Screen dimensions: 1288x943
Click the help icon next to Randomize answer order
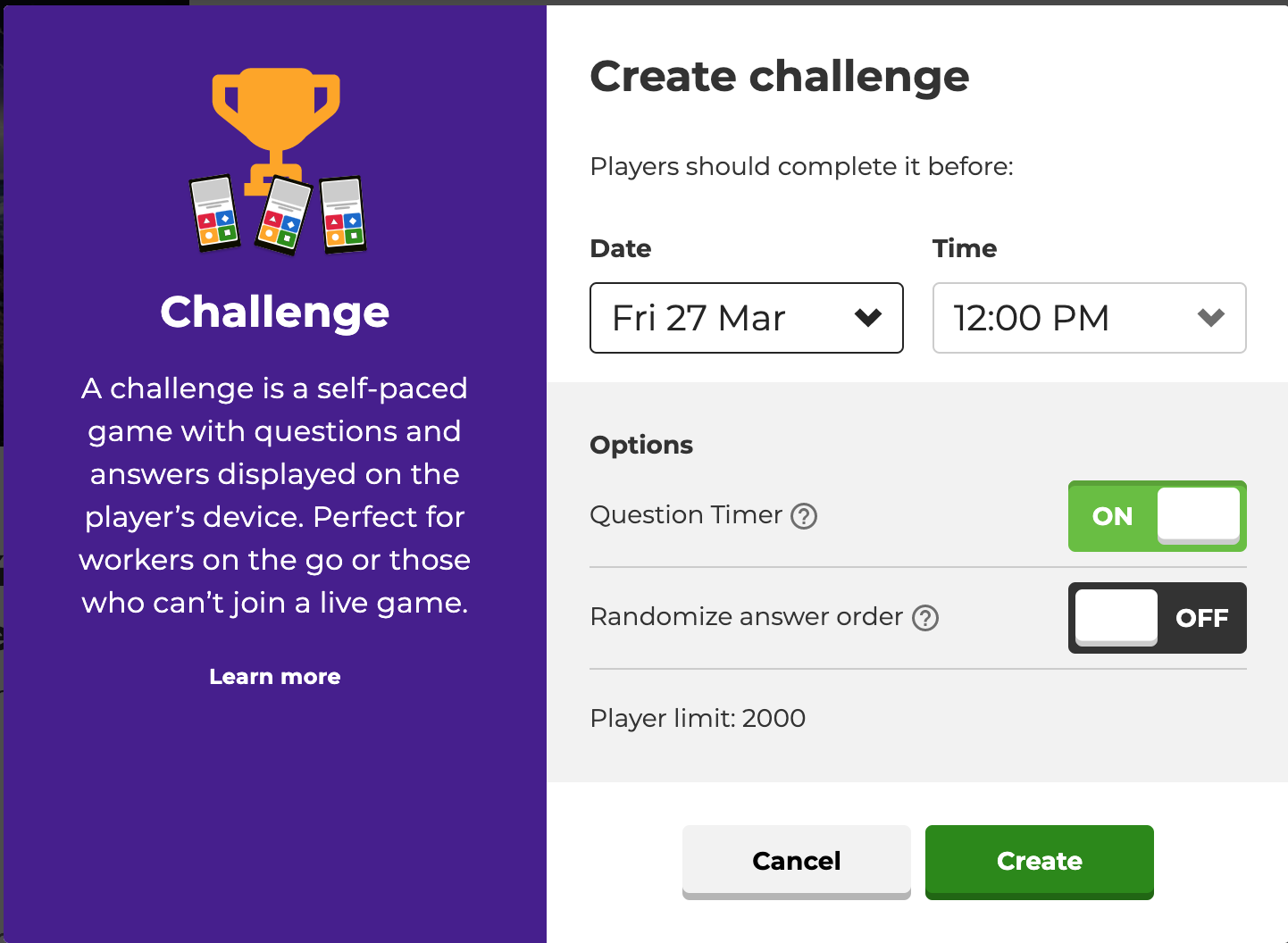pyautogui.click(x=926, y=618)
